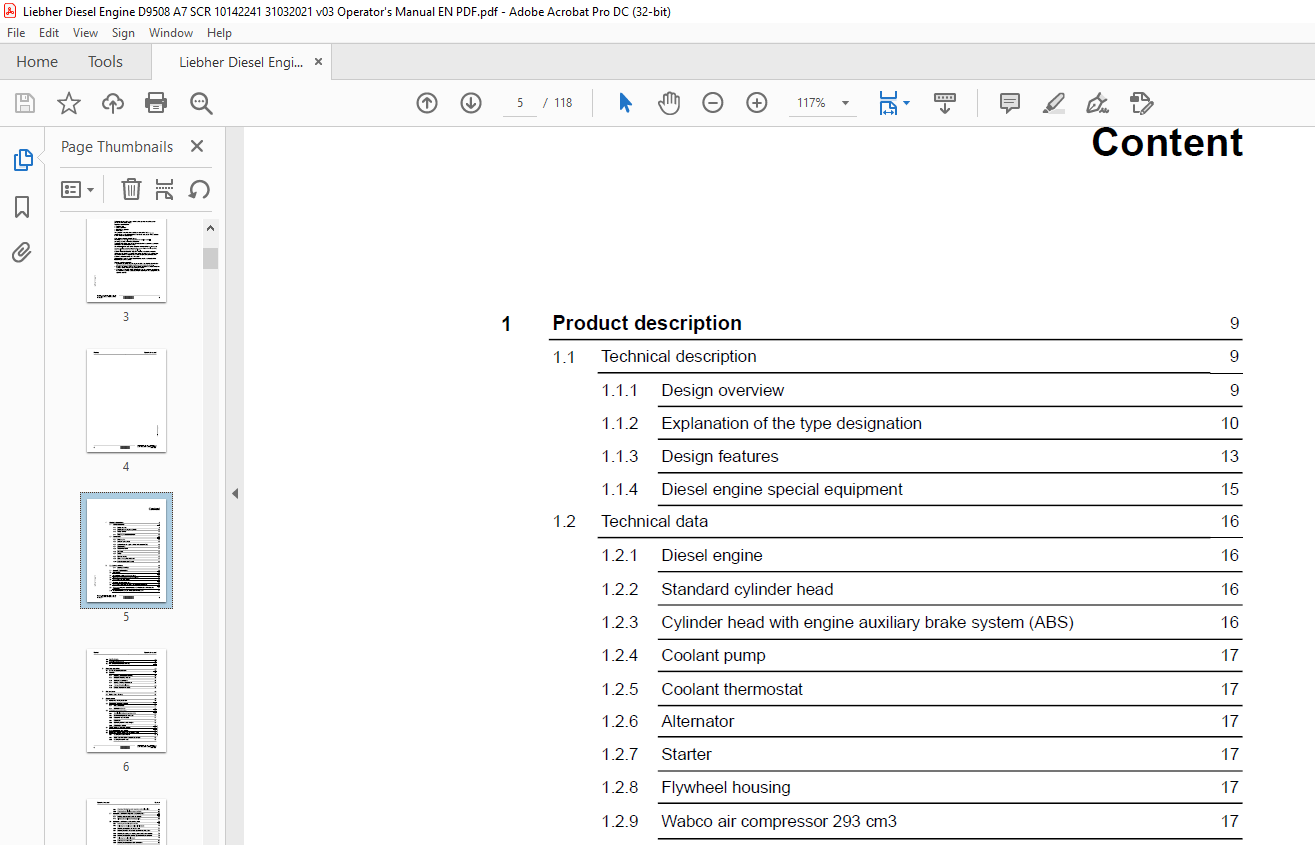The height and width of the screenshot is (845, 1315).
Task: Open the Window menu
Action: click(171, 33)
